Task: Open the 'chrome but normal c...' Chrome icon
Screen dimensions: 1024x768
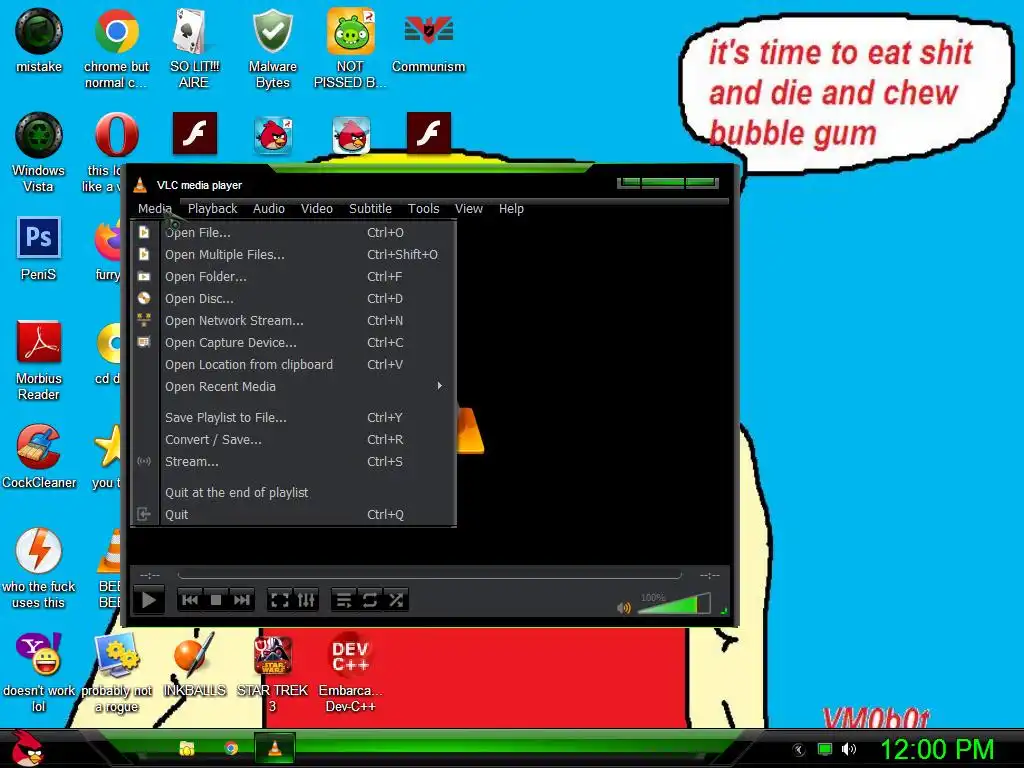Action: [x=116, y=48]
